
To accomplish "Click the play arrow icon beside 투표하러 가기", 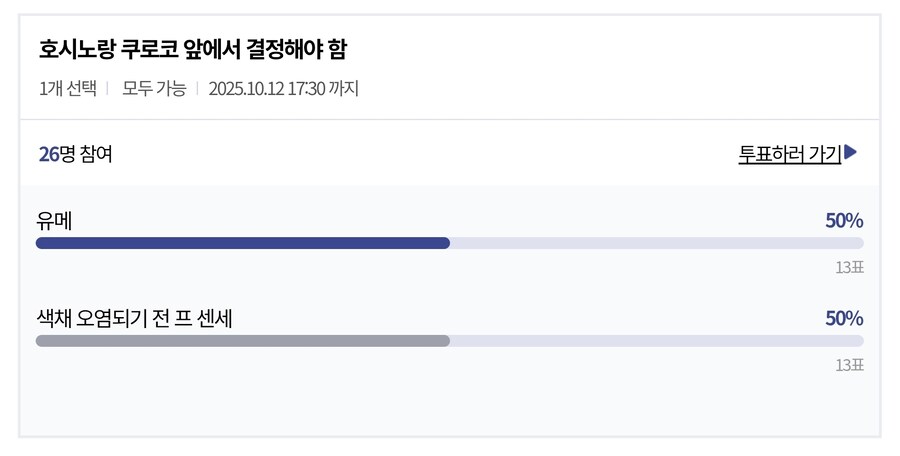I will pyautogui.click(x=851, y=153).
